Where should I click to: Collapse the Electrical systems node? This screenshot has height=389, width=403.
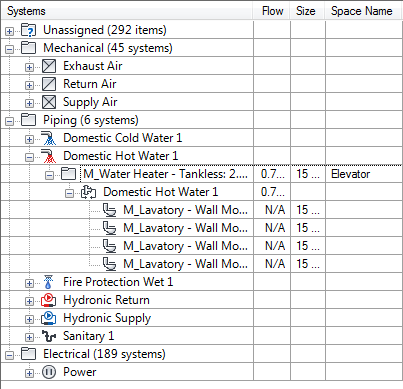click(x=9, y=355)
